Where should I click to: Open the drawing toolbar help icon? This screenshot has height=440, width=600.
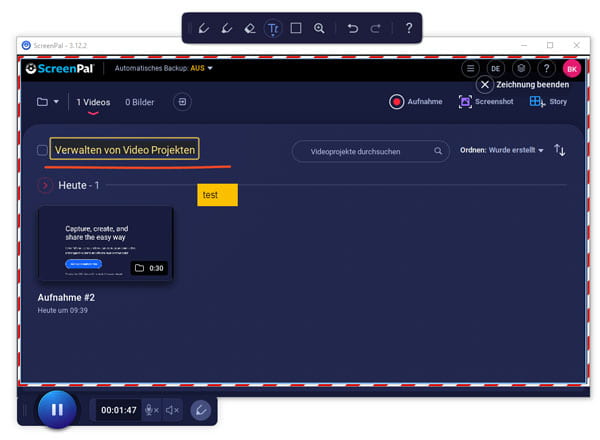tap(408, 28)
